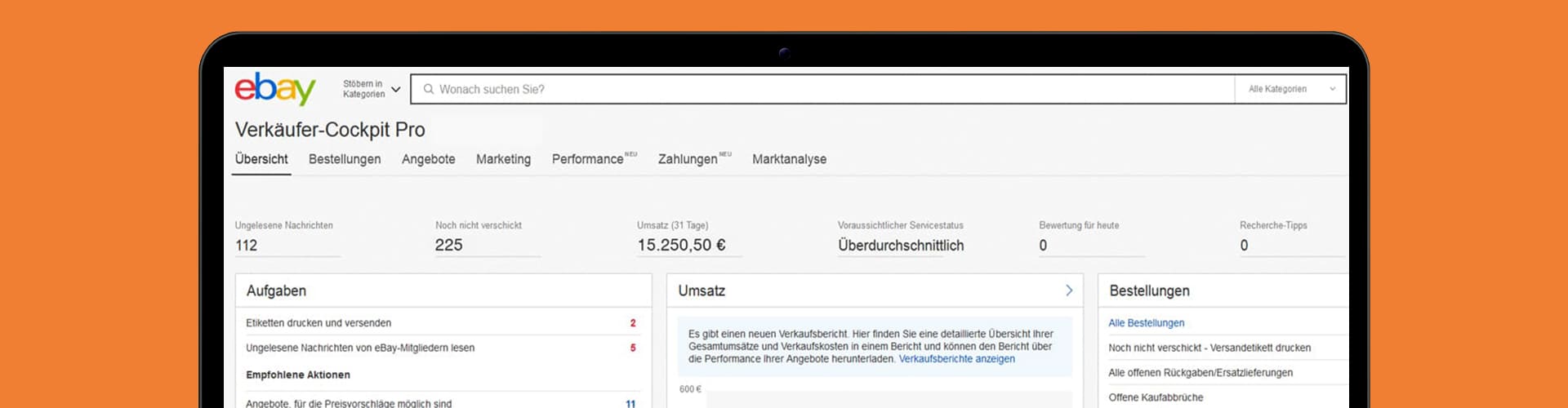Open the Stöbern in Kategorien dropdown

pyautogui.click(x=372, y=89)
